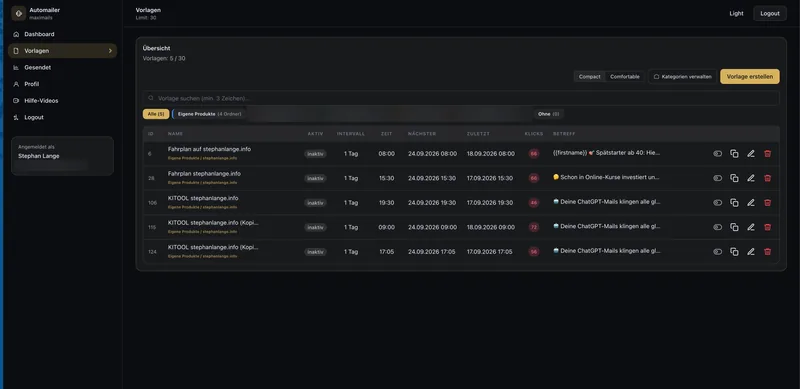Toggle active switch for Fahrplan auf stephanlange.info

[717, 154]
